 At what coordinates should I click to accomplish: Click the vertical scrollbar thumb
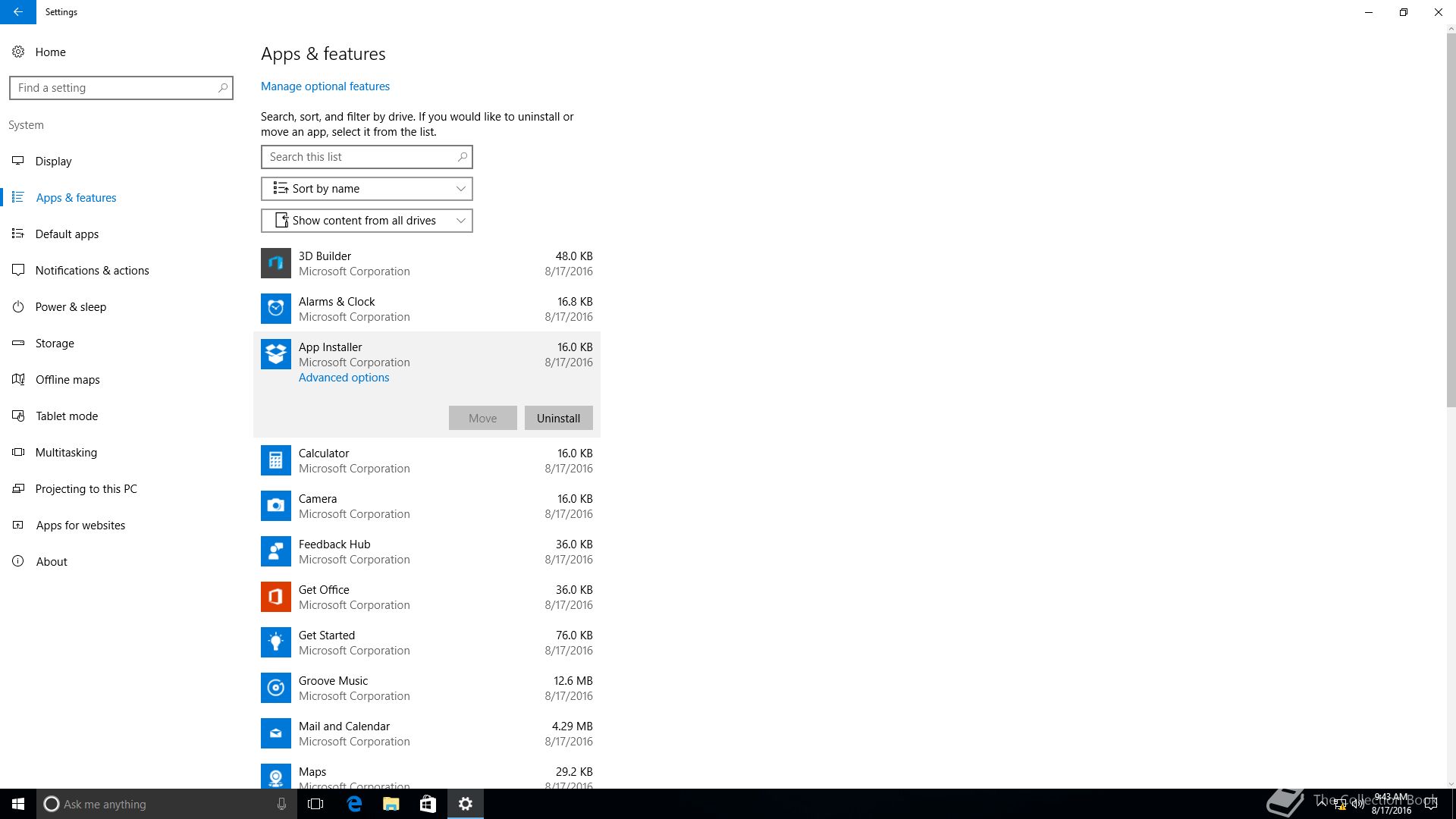pyautogui.click(x=1451, y=220)
